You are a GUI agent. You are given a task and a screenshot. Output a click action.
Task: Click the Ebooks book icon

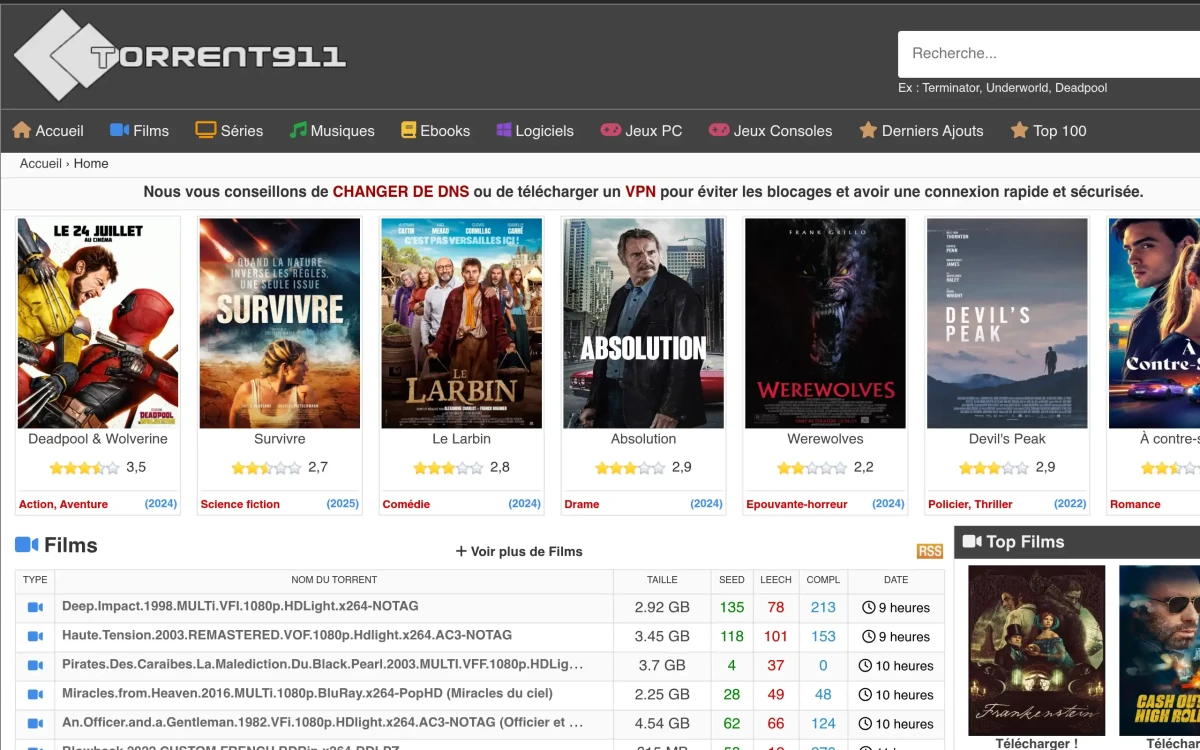click(x=408, y=130)
